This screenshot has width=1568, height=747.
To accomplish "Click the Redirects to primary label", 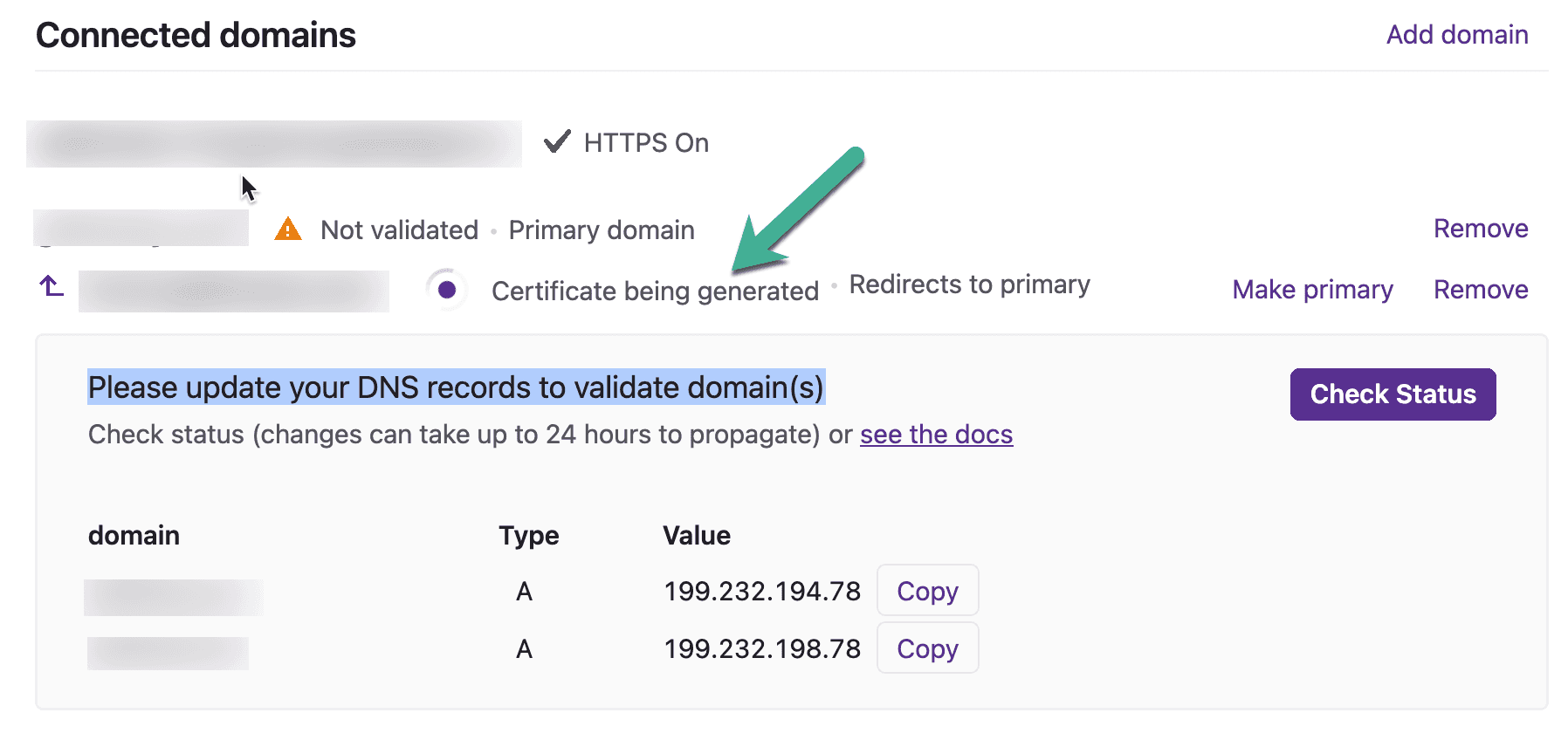I will [x=969, y=284].
